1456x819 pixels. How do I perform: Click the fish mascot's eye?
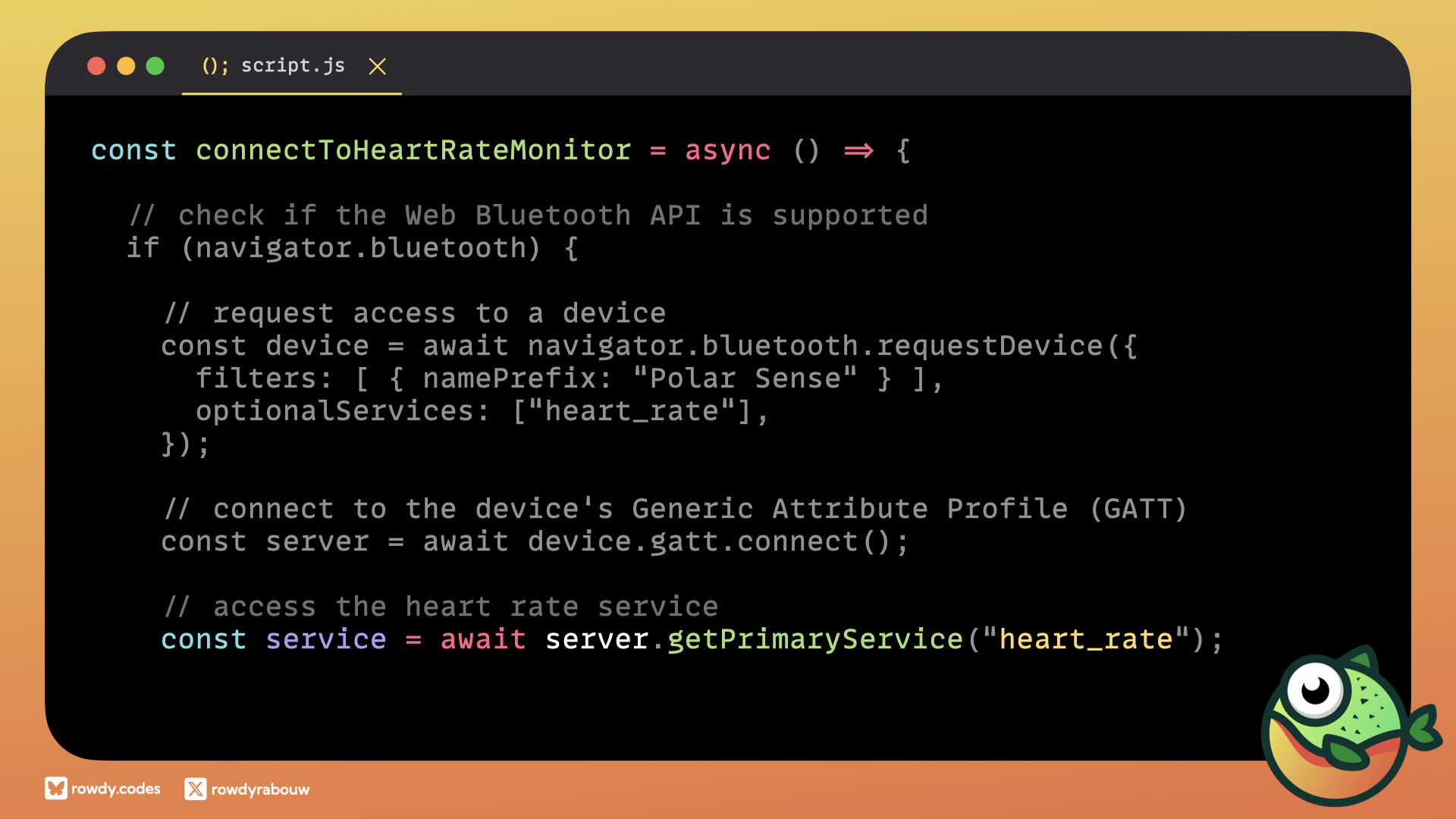1316,689
